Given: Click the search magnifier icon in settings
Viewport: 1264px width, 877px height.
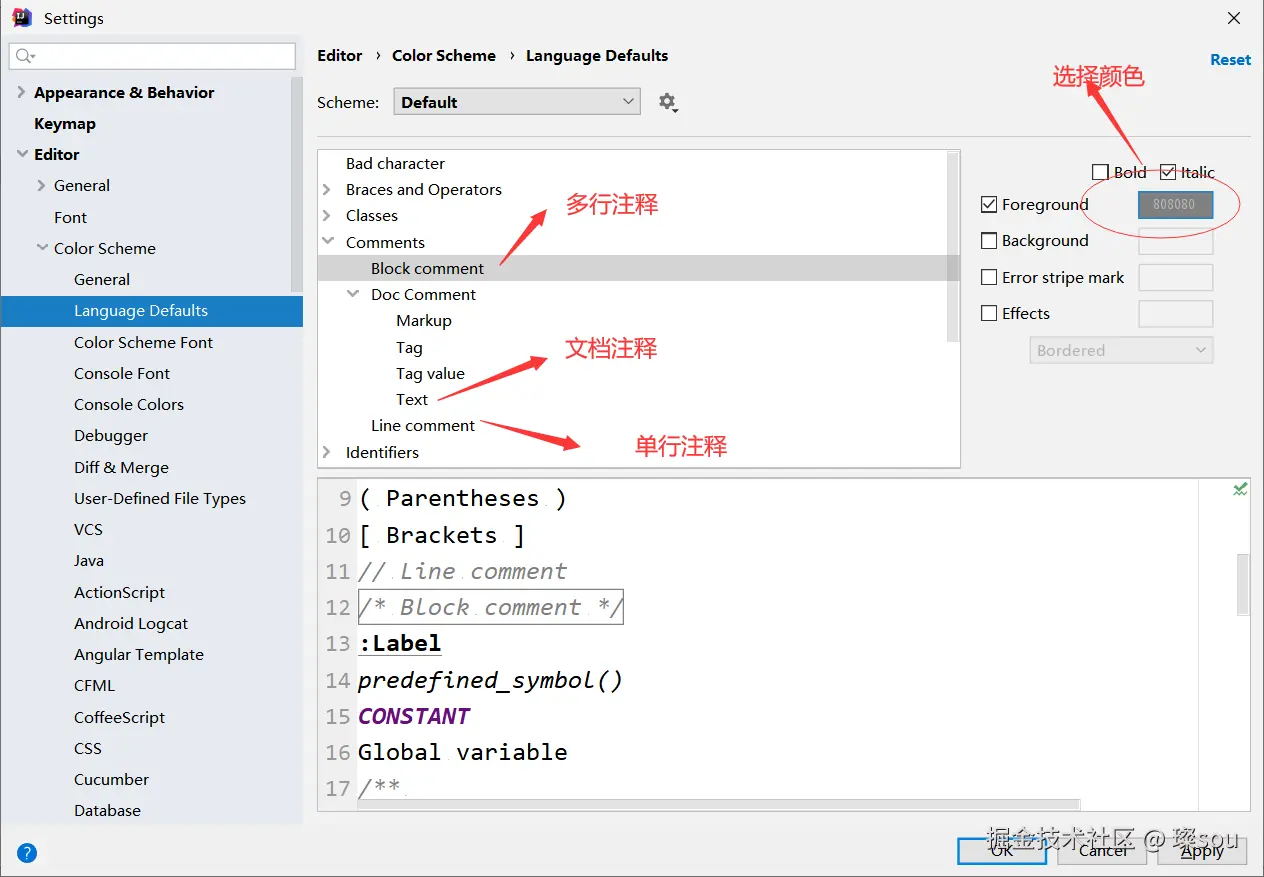Looking at the screenshot, I should (25, 56).
